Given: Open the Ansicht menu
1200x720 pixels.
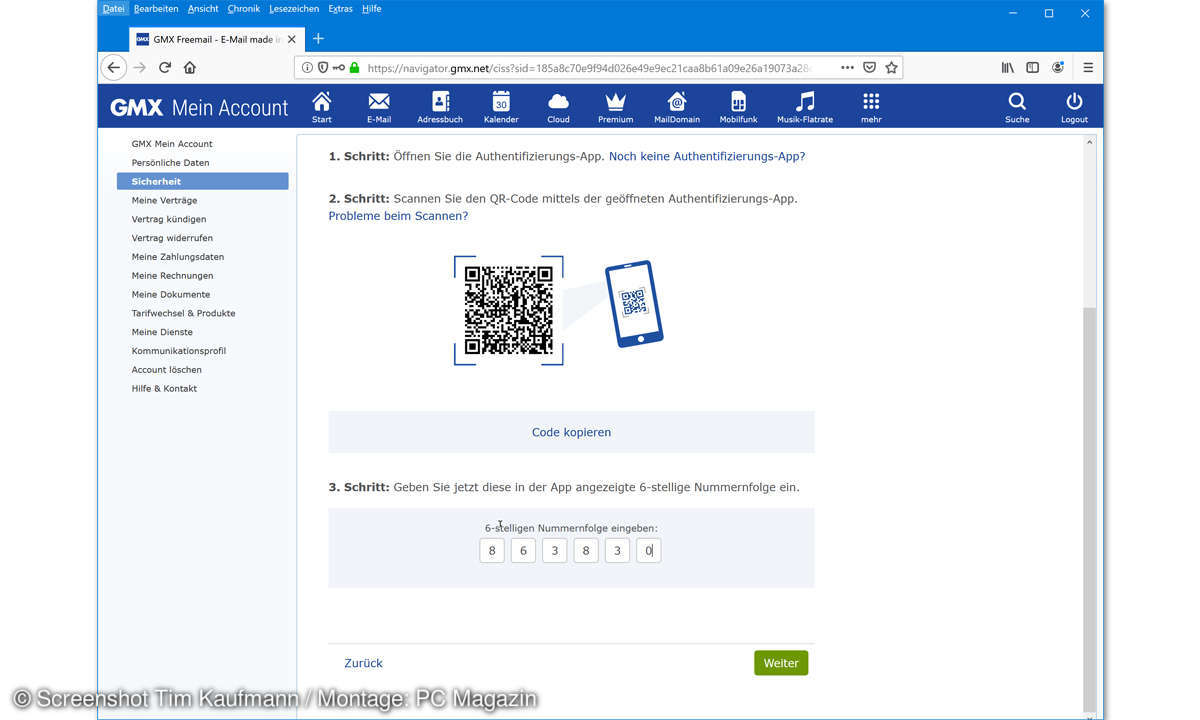Looking at the screenshot, I should click(x=203, y=9).
